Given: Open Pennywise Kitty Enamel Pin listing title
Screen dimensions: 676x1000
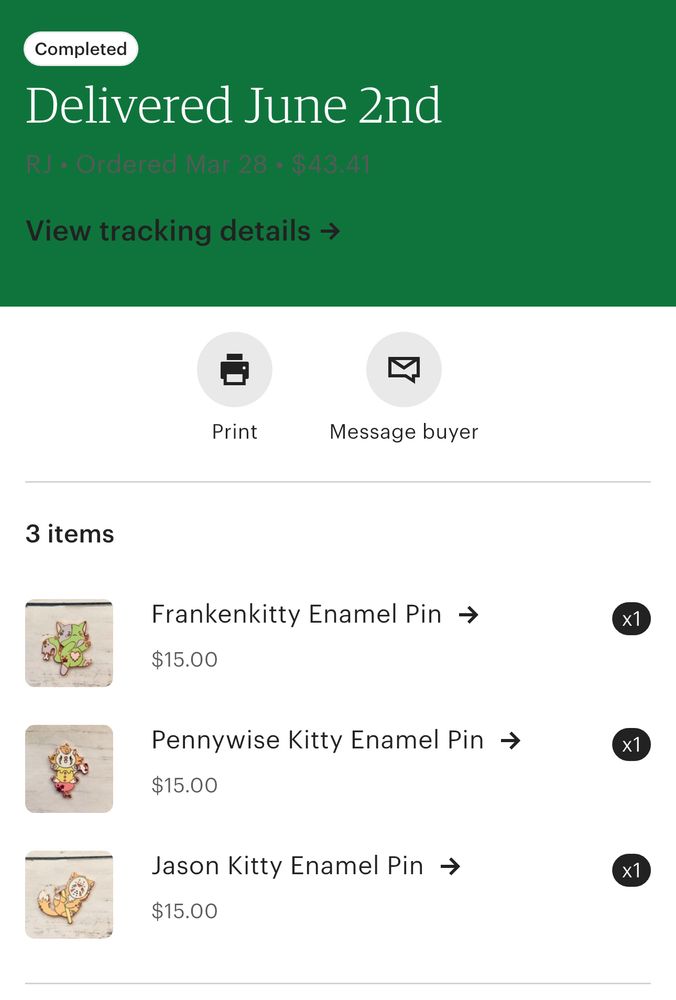Looking at the screenshot, I should pyautogui.click(x=317, y=740).
